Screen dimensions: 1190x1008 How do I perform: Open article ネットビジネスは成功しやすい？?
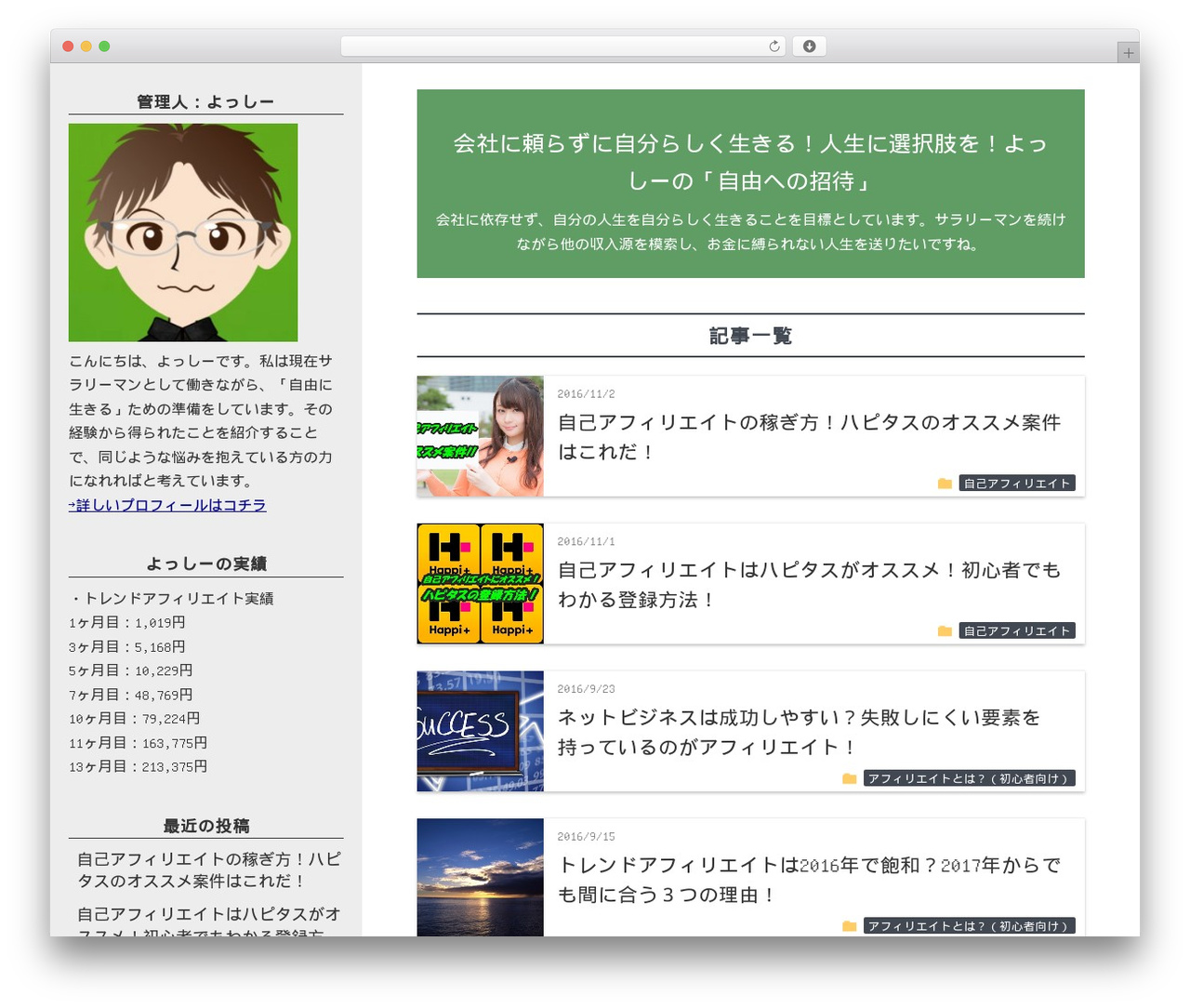tap(800, 732)
